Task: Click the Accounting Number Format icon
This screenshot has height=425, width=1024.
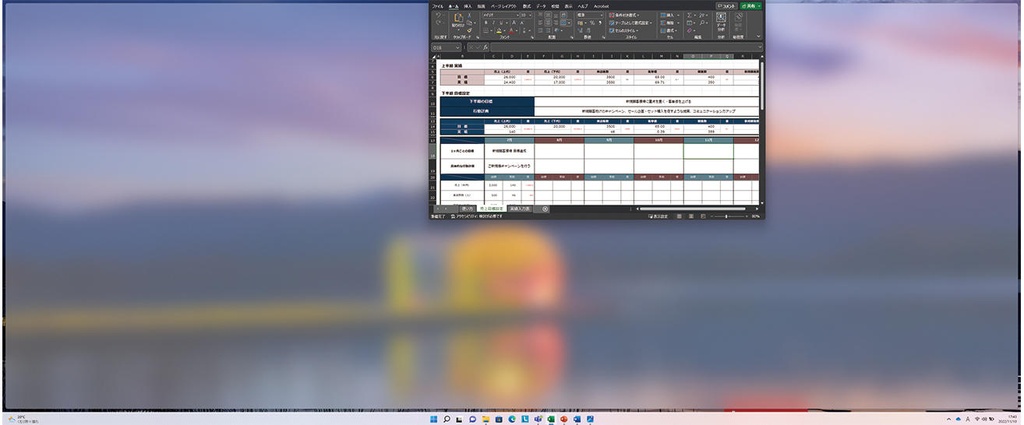Action: [580, 23]
